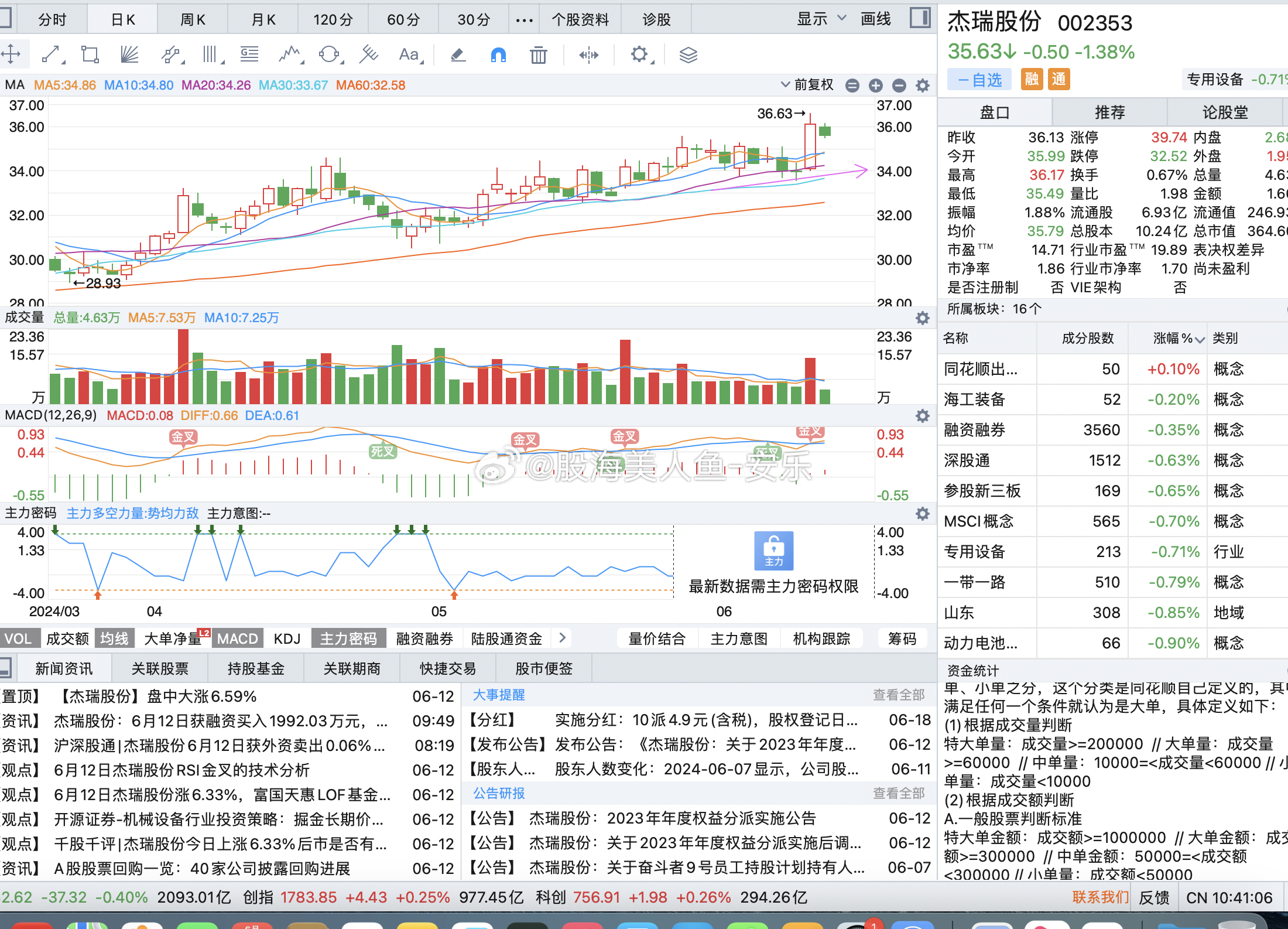Toggle the KDJ indicator
The image size is (1288, 929).
(287, 638)
